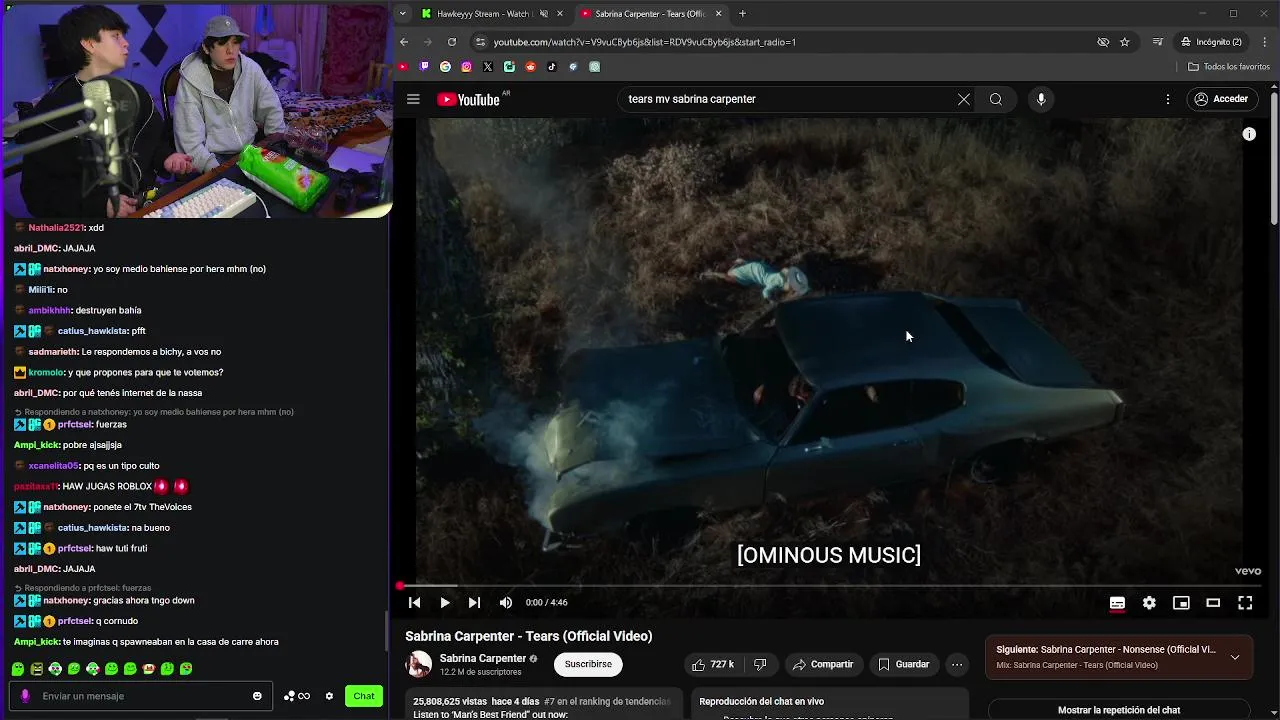
Task: Open a new browser tab
Action: [742, 14]
